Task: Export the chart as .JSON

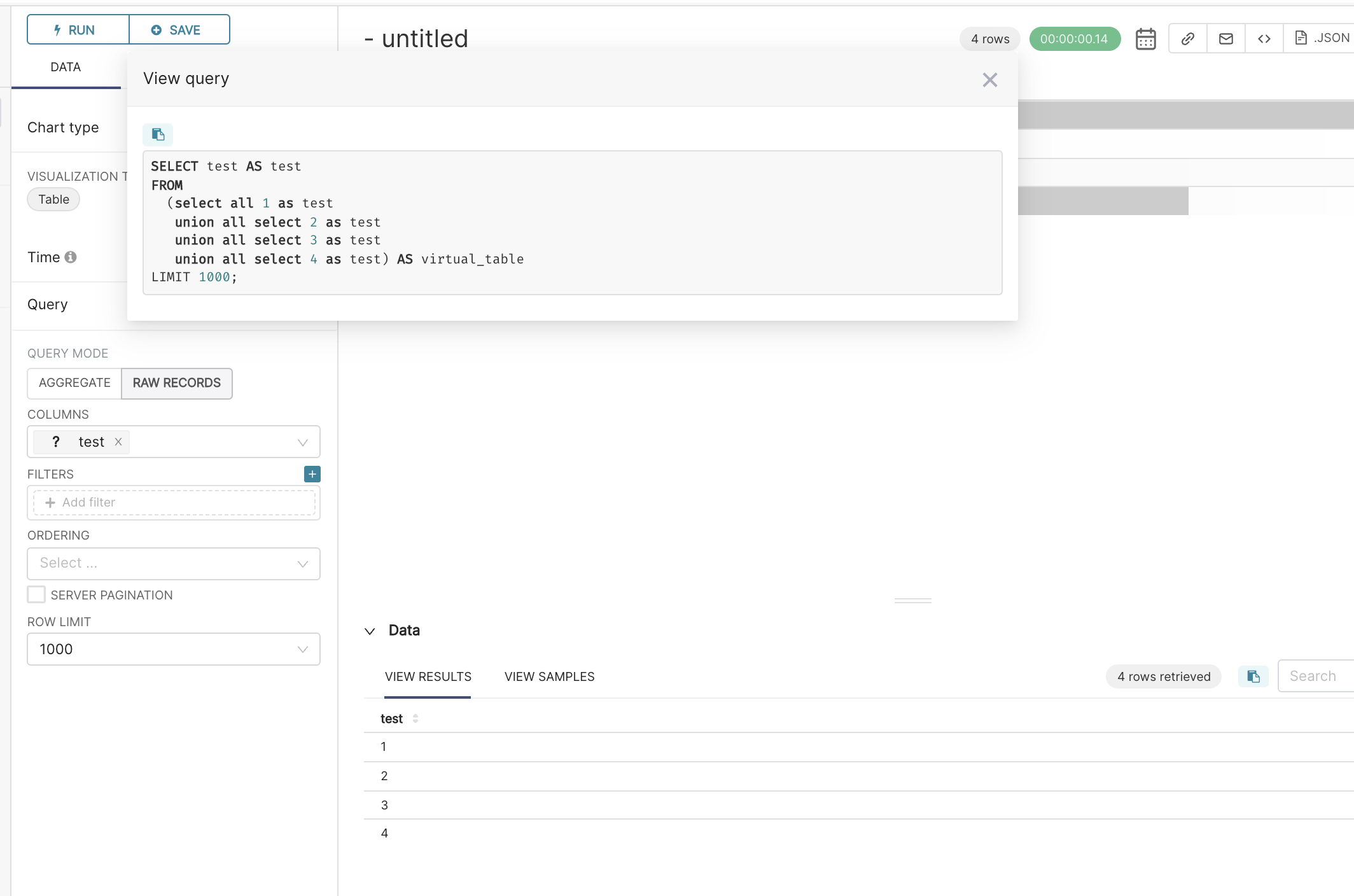Action: tap(1322, 38)
